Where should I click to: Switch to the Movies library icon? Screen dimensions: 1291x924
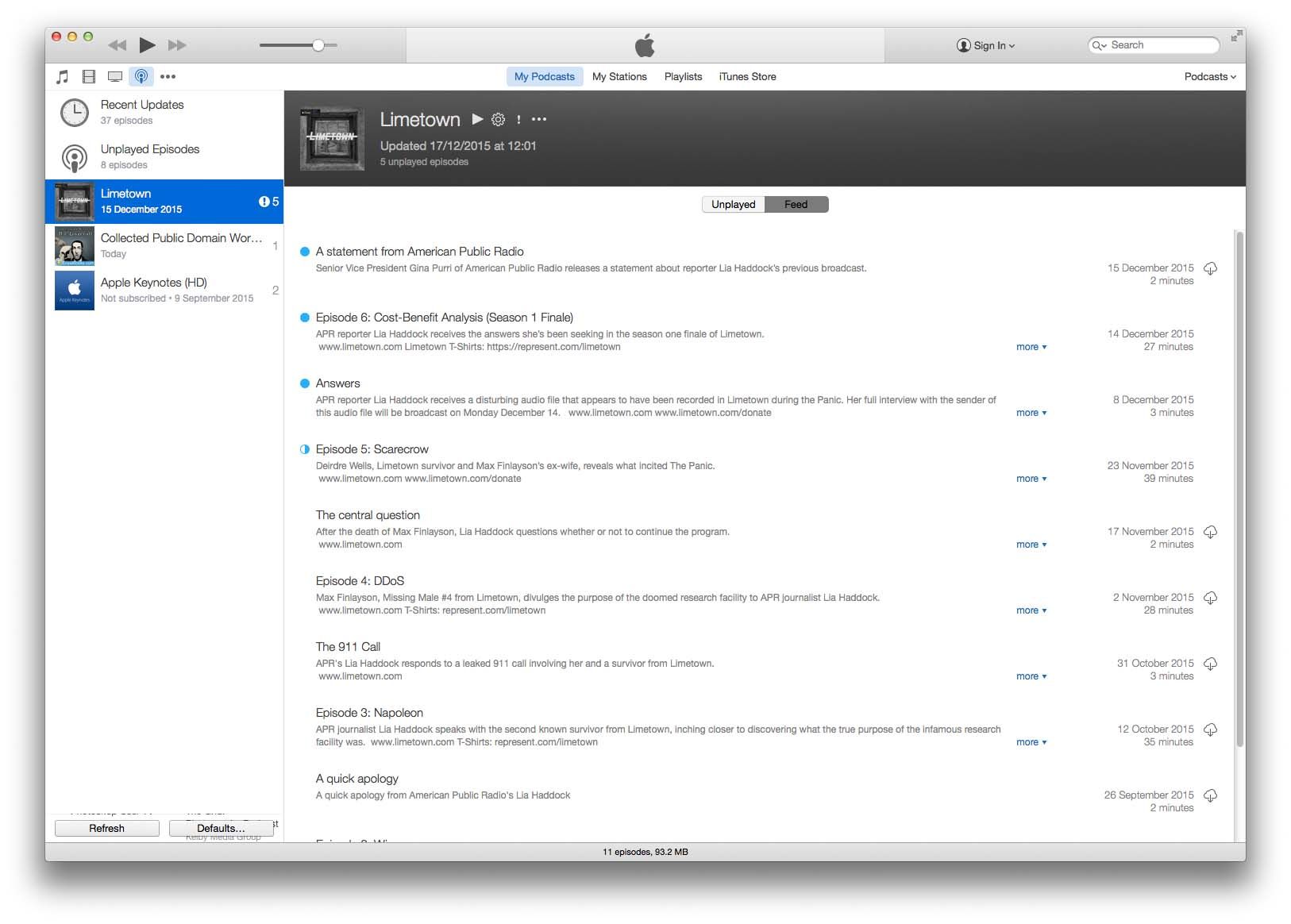pyautogui.click(x=89, y=77)
